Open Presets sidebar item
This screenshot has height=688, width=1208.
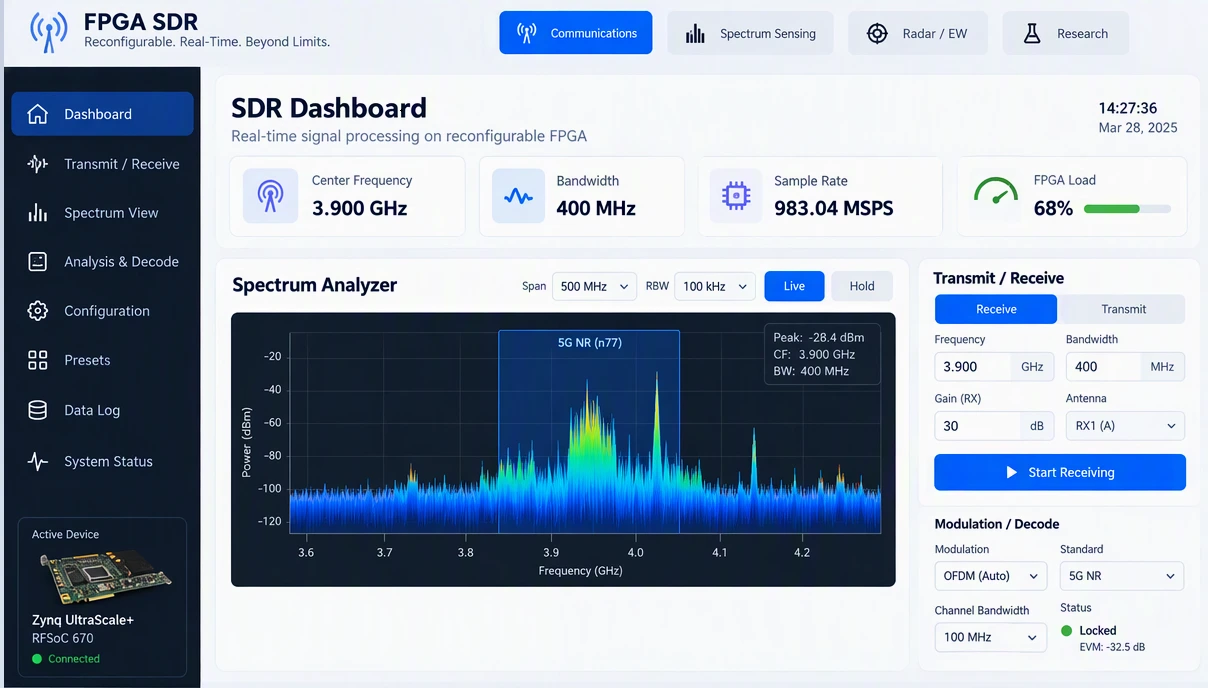[x=102, y=360]
